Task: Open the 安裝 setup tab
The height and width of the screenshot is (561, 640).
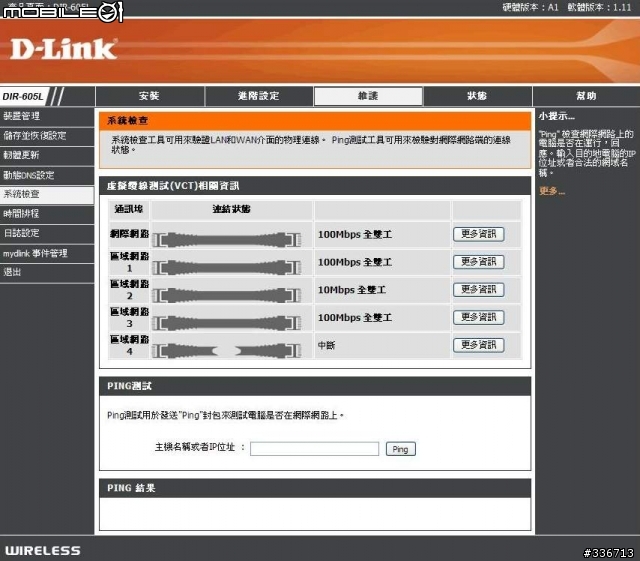Action: click(150, 96)
